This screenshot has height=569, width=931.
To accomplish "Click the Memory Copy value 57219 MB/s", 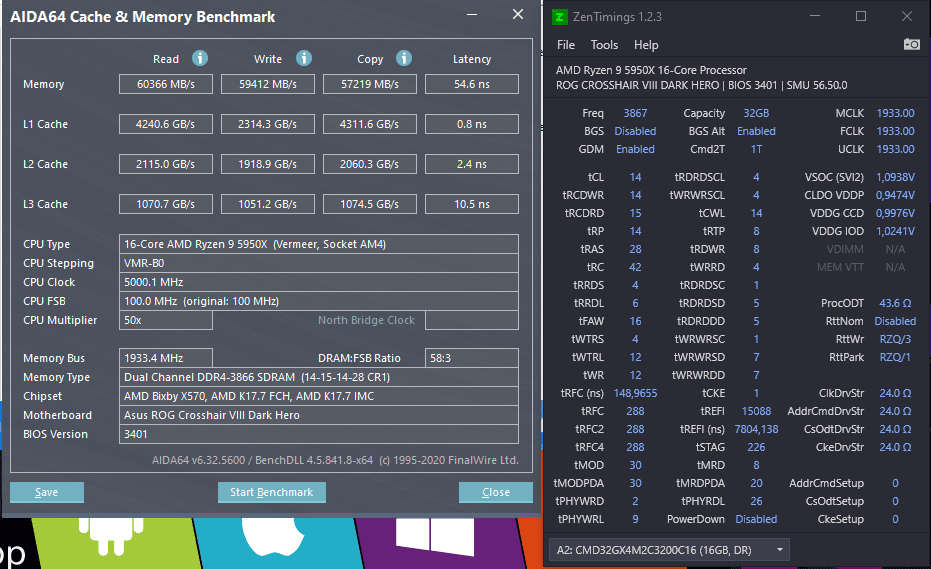I will 370,84.
